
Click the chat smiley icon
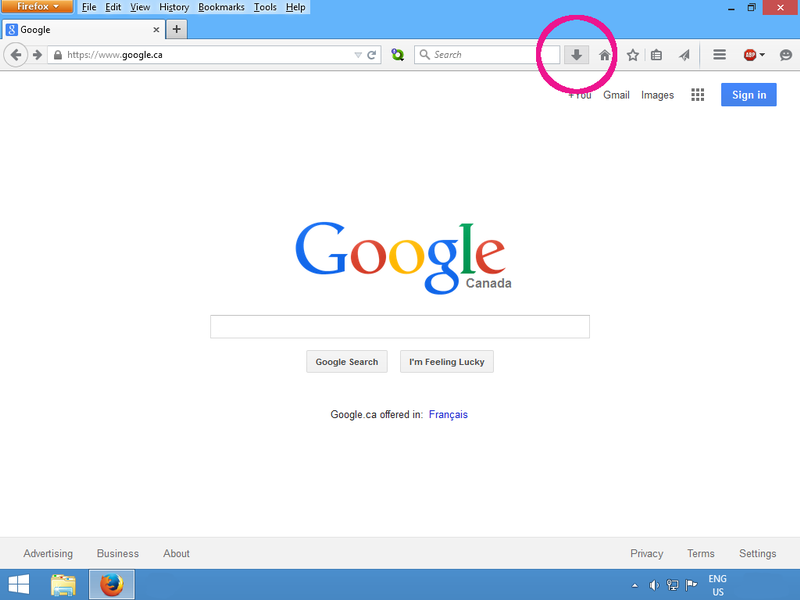pyautogui.click(x=786, y=55)
